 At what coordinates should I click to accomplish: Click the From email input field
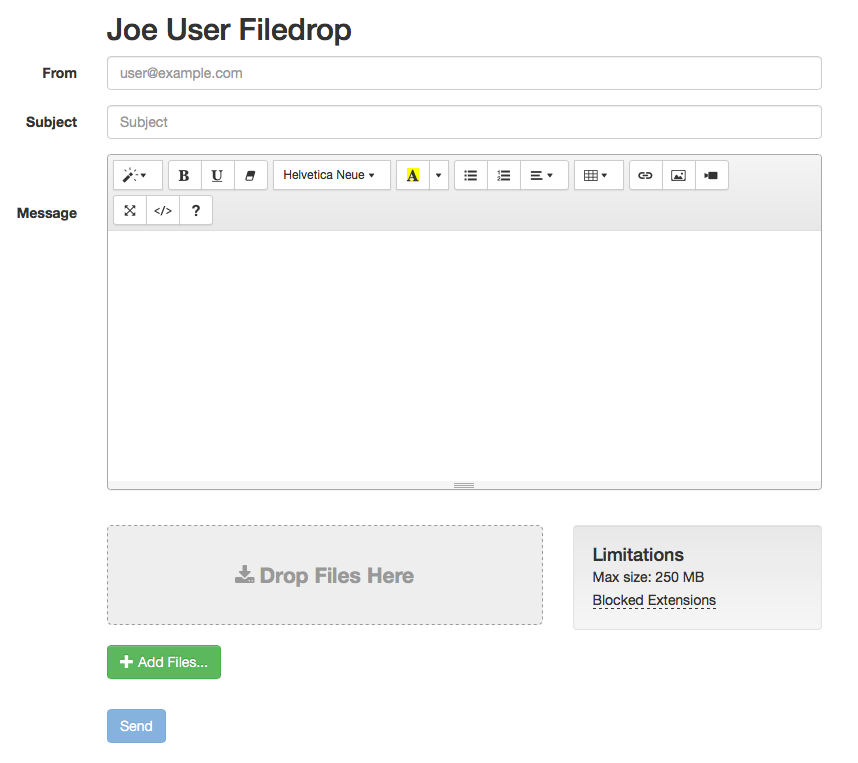click(463, 72)
